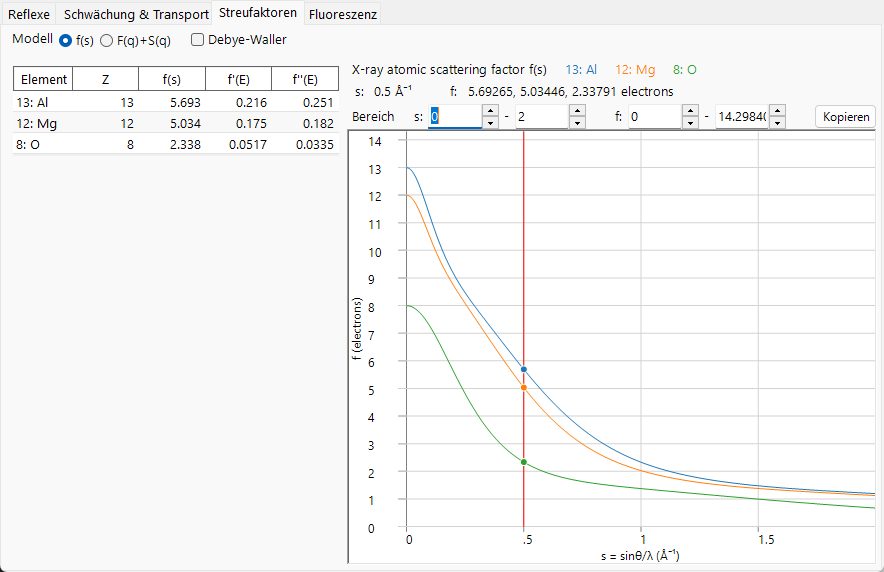The height and width of the screenshot is (572, 884).
Task: Switch to the Fluoreszenz tab
Action: click(x=343, y=14)
